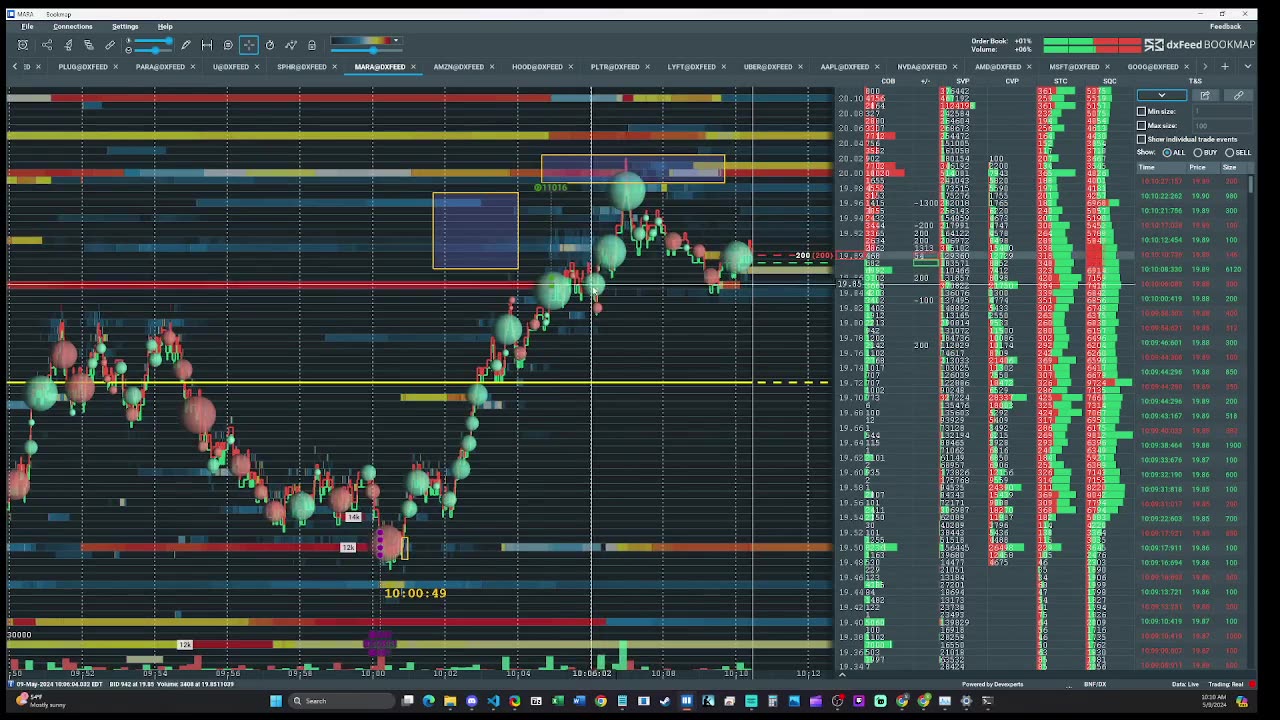Select the ALL radio button

1167,153
